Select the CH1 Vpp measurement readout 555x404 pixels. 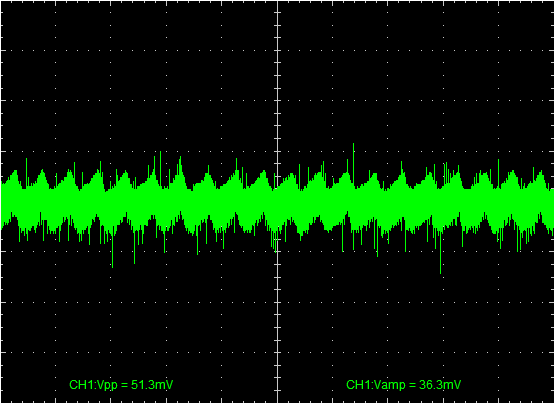121,385
